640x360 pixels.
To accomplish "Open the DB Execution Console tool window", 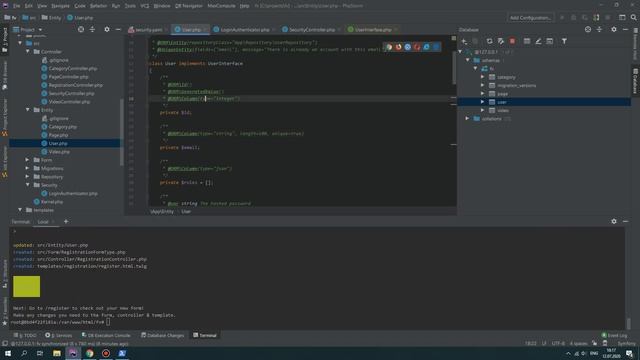I will point(106,335).
